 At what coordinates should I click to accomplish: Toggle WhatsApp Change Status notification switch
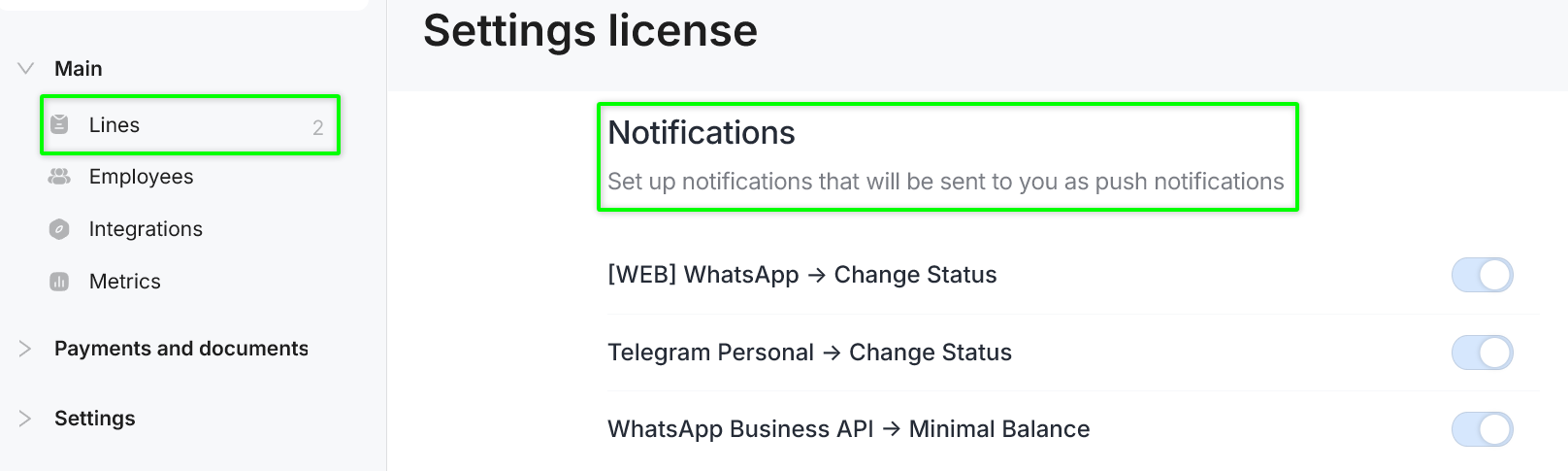coord(1482,275)
